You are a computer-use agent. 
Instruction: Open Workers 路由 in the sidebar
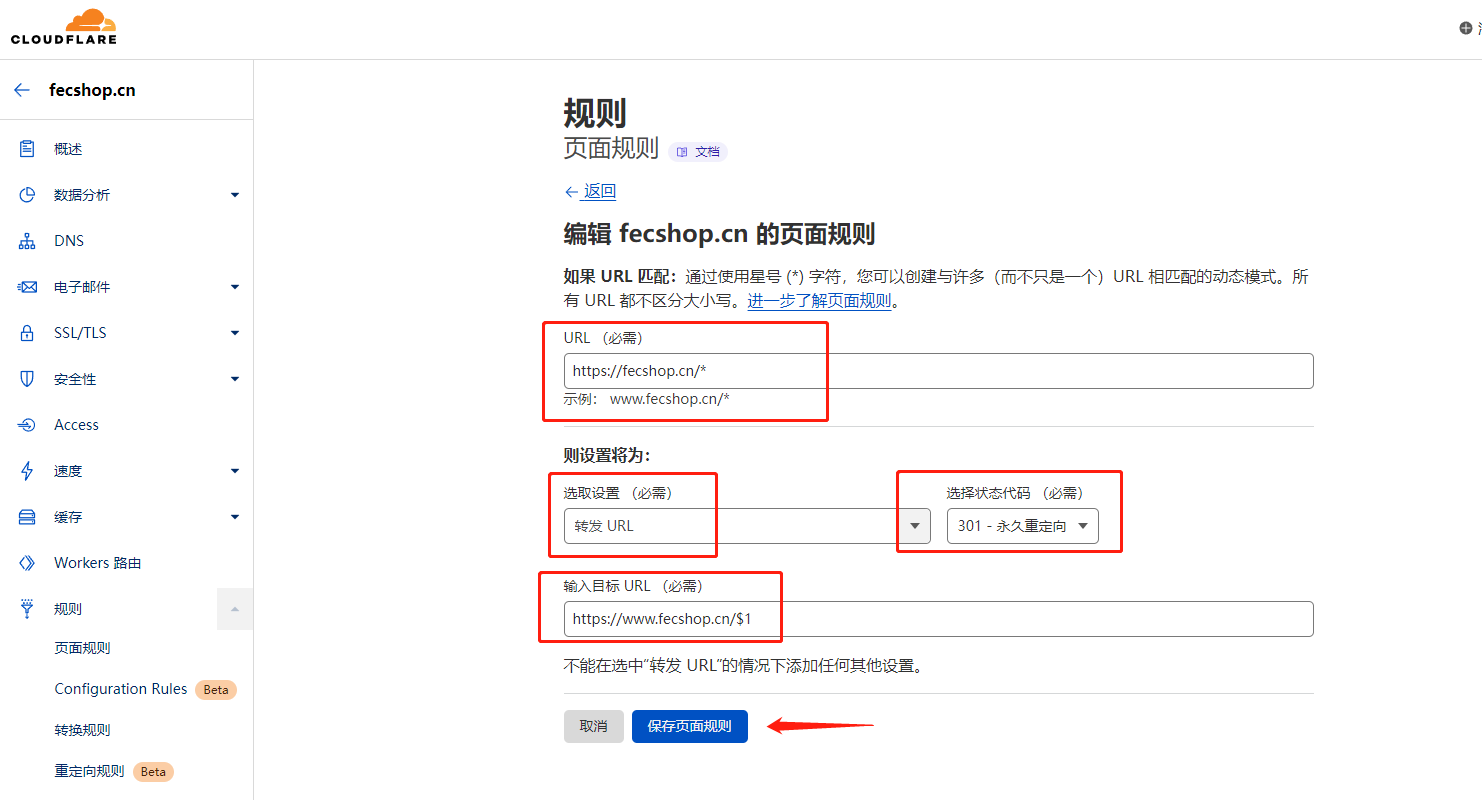pos(97,563)
